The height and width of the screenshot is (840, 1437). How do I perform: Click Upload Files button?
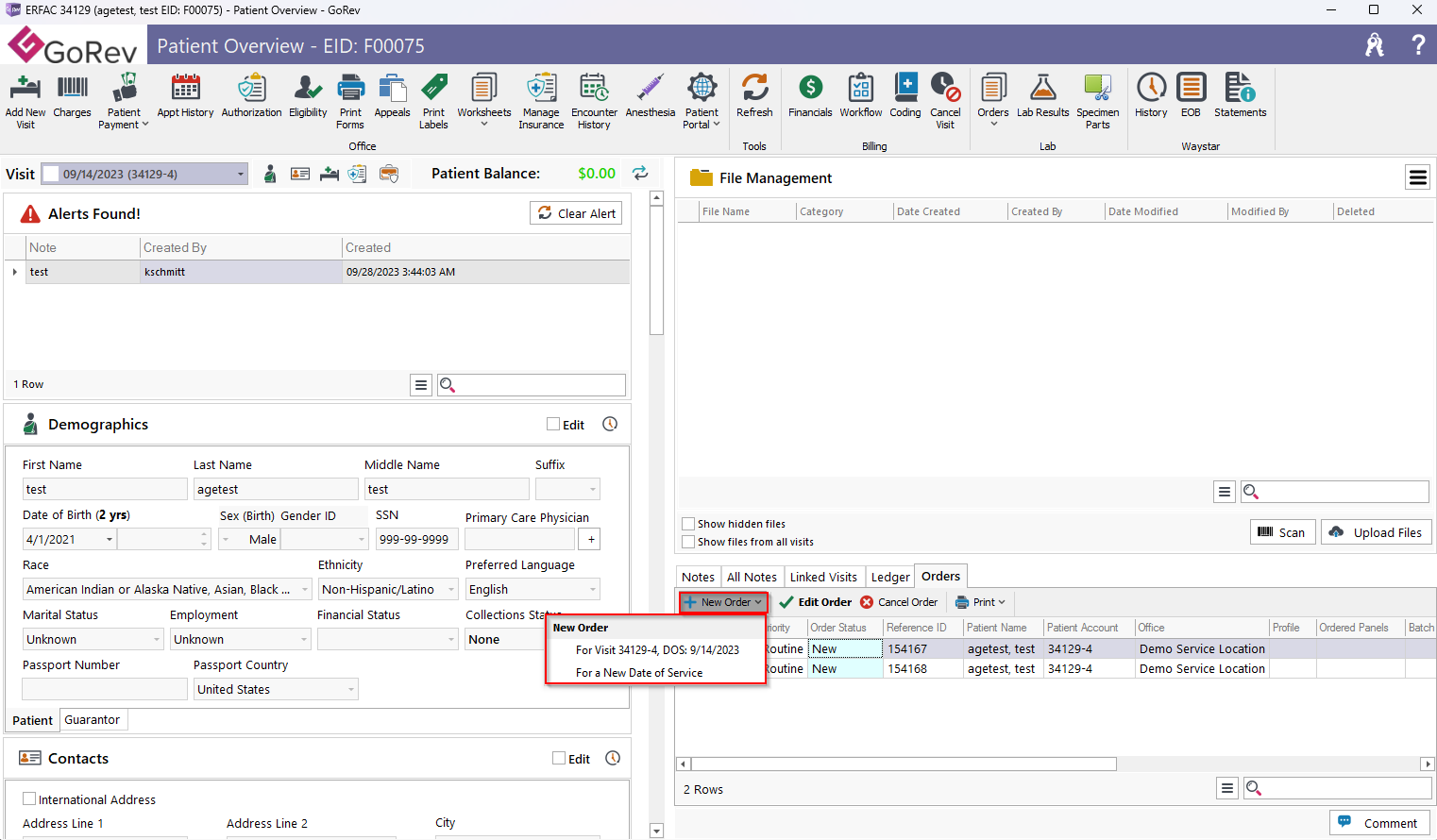(1377, 532)
